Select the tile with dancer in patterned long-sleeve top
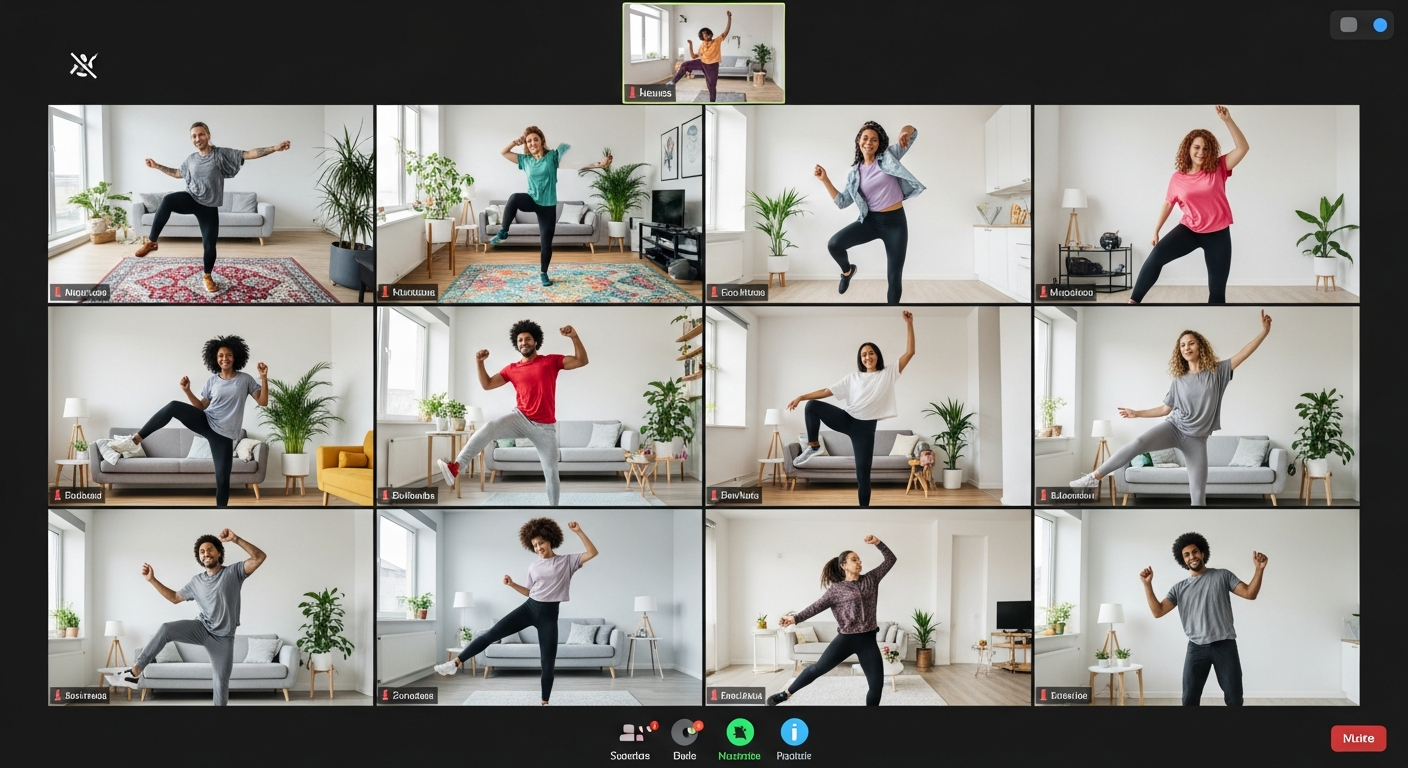1408x768 pixels. click(x=868, y=607)
